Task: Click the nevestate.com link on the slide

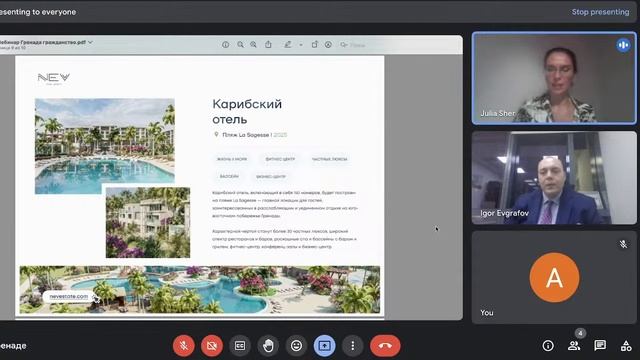Action: click(x=69, y=296)
